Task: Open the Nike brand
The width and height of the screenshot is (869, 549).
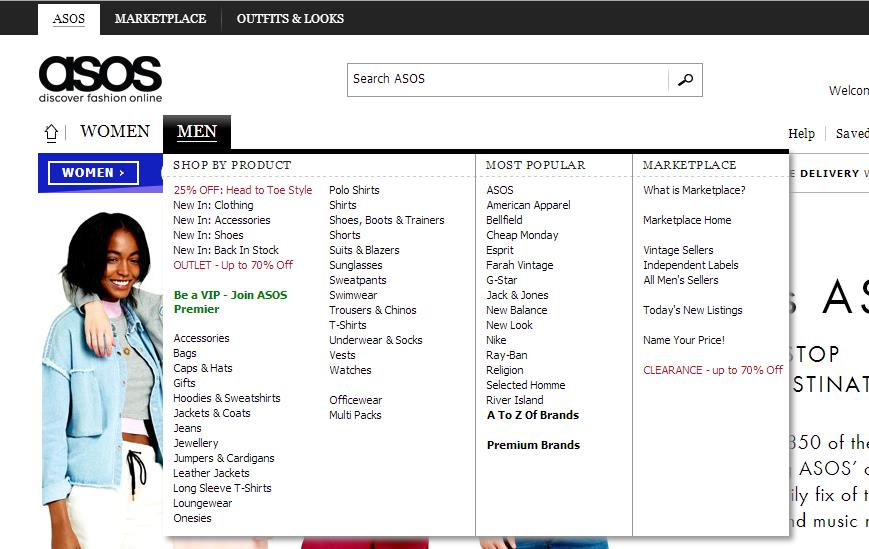Action: coord(496,340)
